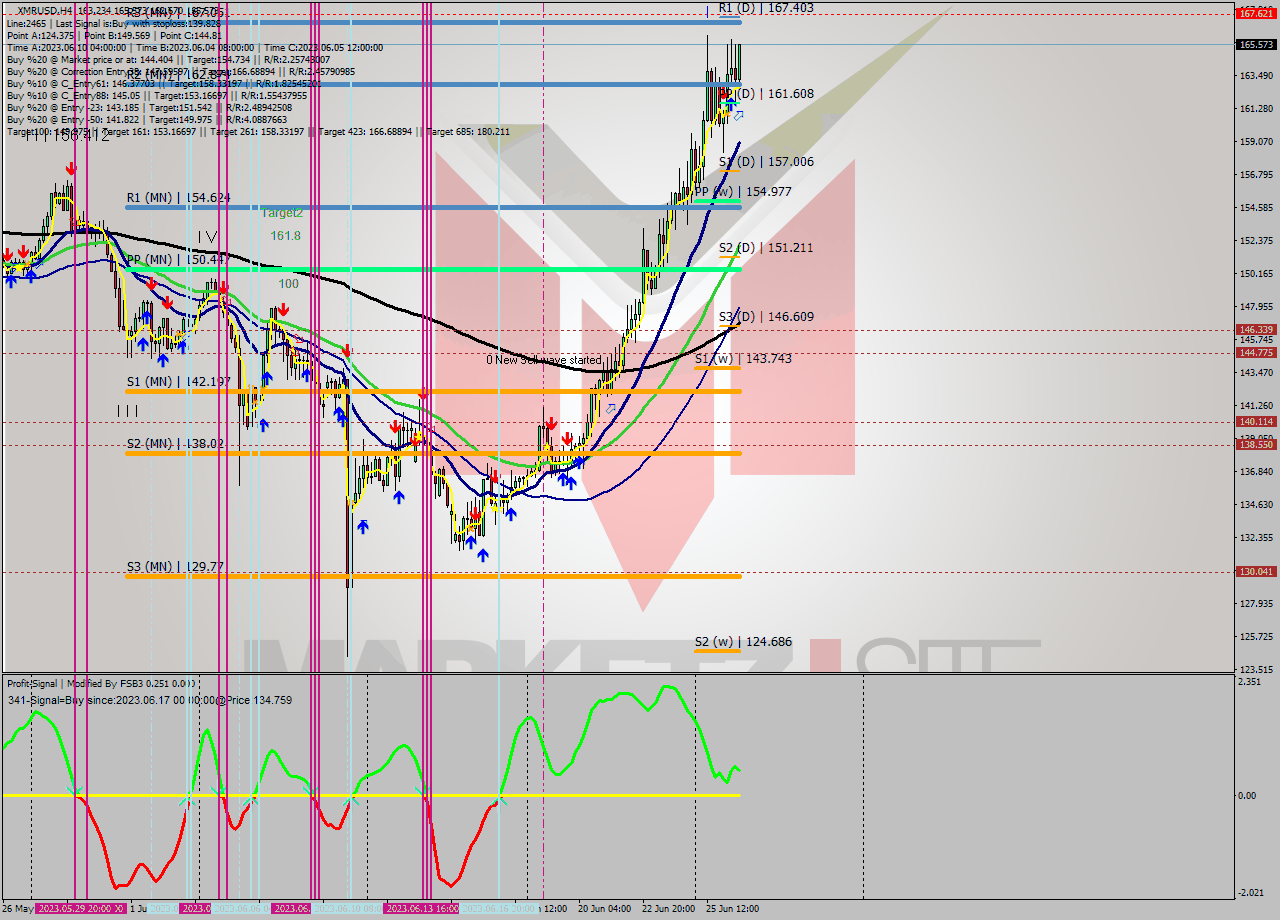Click the S2 (MN) 138.02 label

[x=175, y=444]
